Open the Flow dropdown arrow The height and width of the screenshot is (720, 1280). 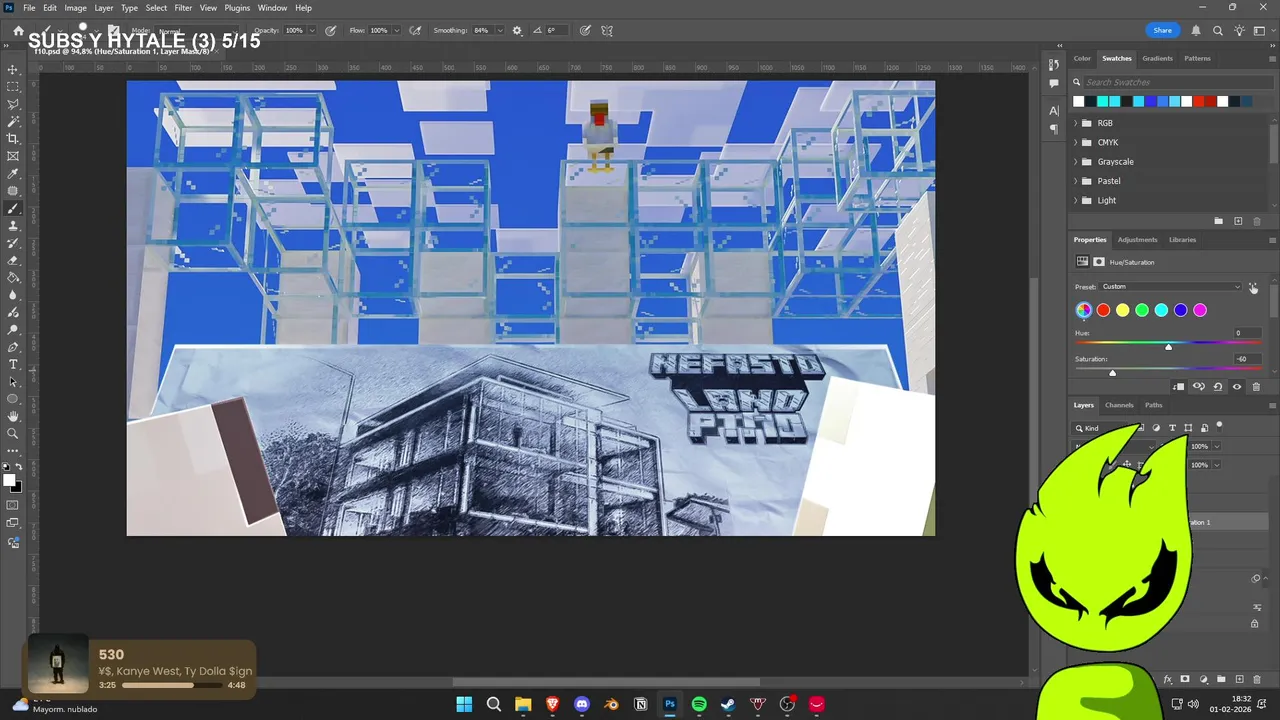[x=396, y=31]
